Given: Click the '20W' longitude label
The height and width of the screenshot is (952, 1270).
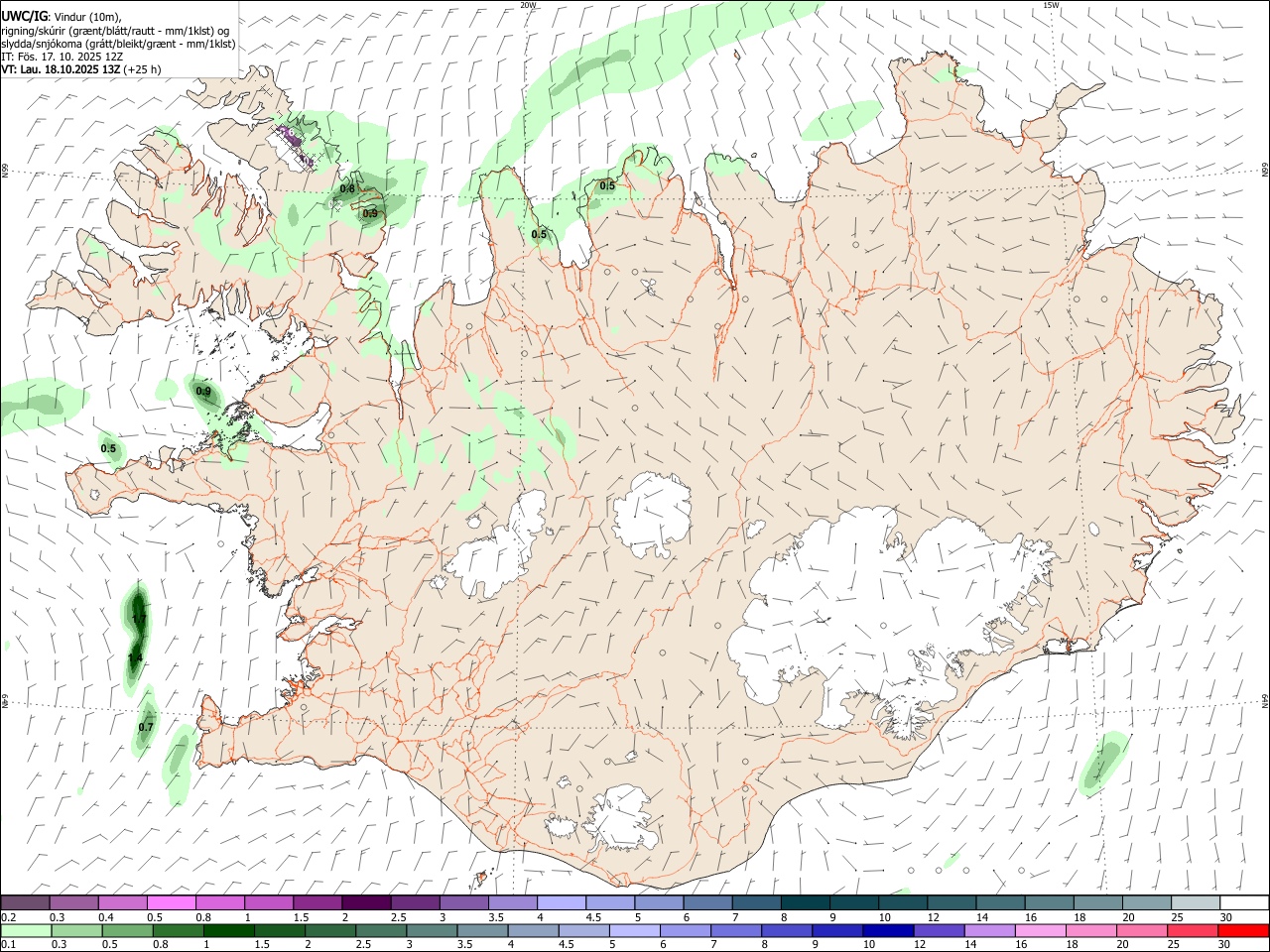Looking at the screenshot, I should pyautogui.click(x=528, y=5).
